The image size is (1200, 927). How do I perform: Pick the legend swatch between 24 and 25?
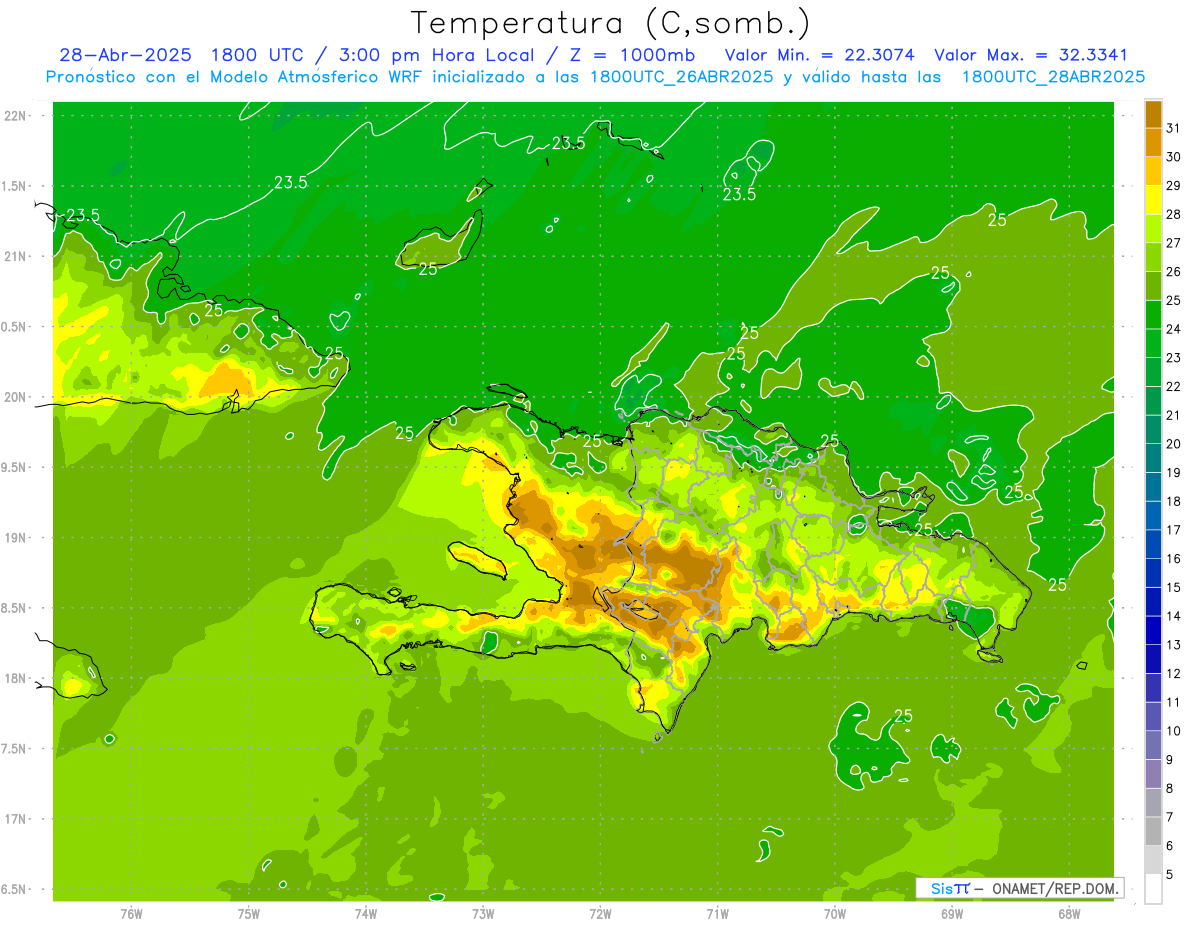point(1153,315)
